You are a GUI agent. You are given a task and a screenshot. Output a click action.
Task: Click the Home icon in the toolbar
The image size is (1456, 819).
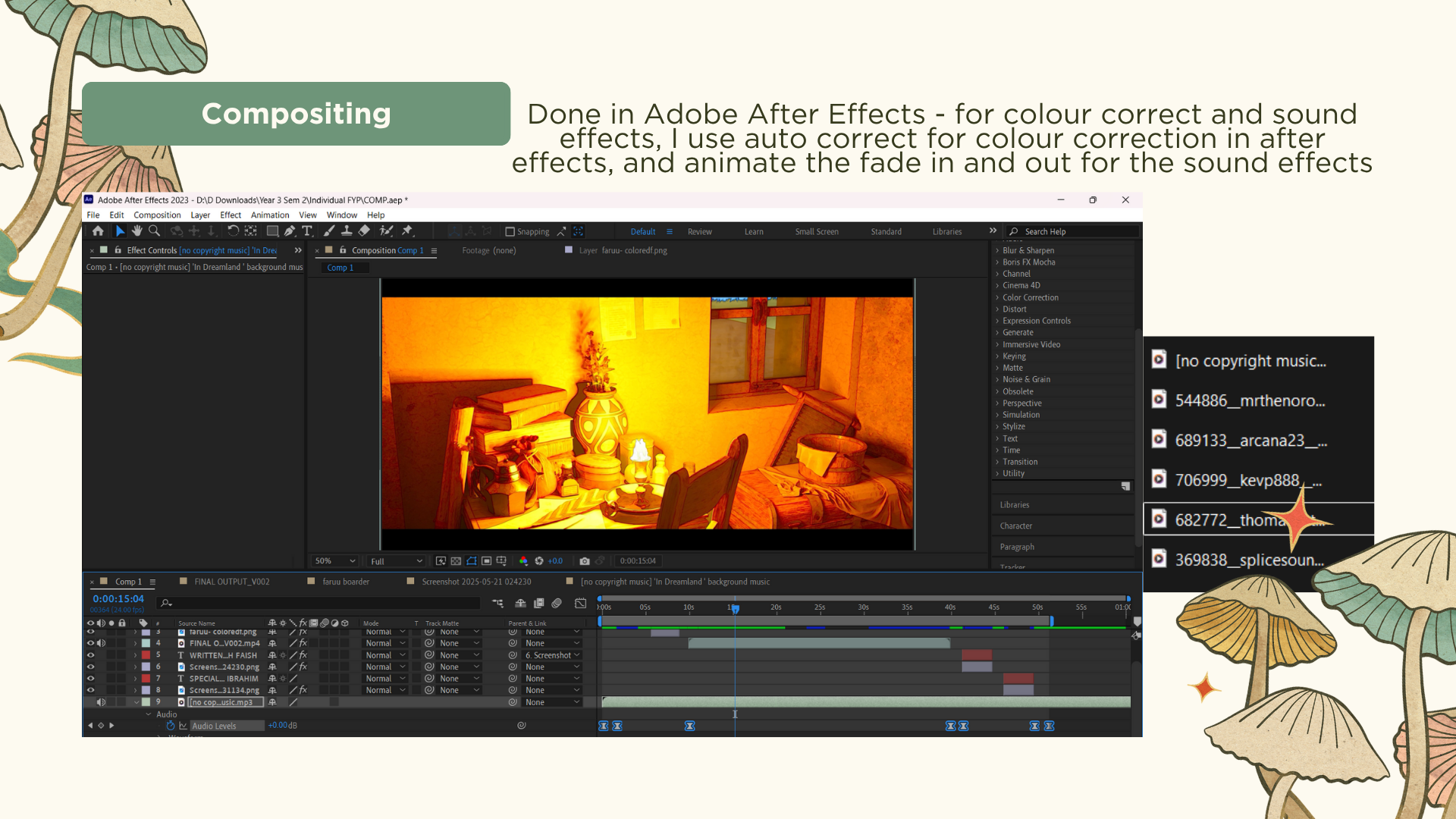[x=98, y=231]
